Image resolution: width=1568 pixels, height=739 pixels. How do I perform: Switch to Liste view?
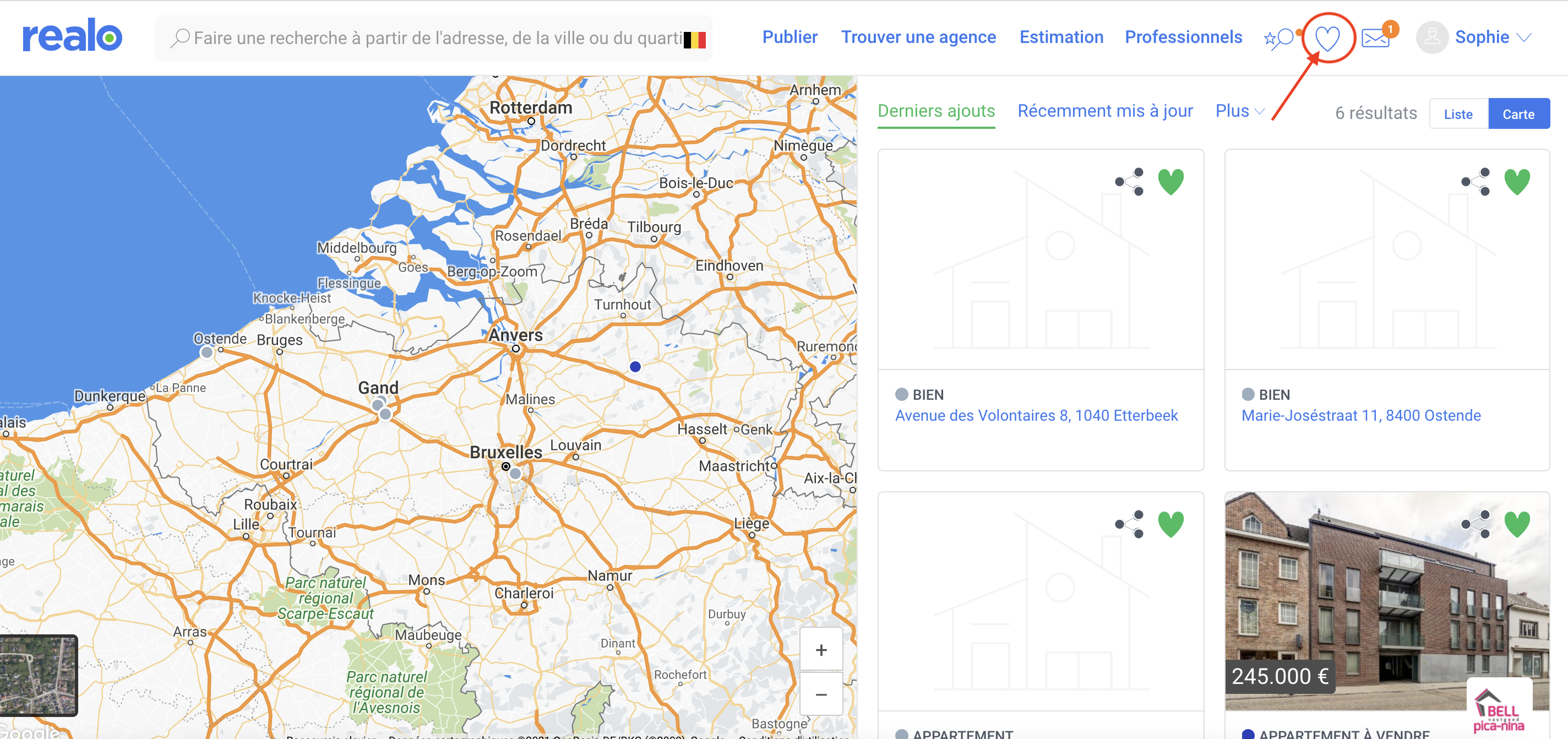[x=1458, y=114]
